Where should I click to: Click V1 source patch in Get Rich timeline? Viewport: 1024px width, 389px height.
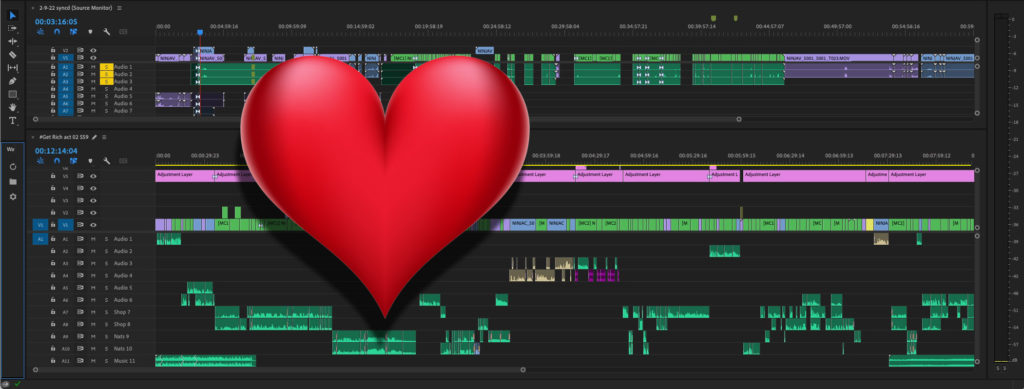pos(40,225)
